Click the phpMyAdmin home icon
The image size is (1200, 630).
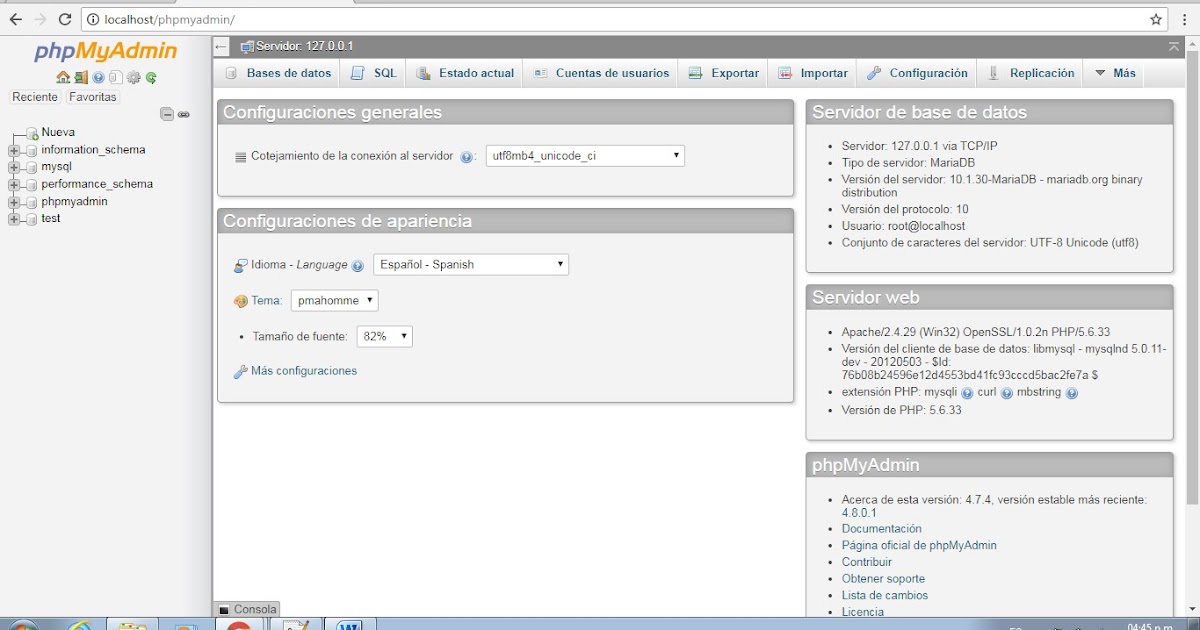63,78
